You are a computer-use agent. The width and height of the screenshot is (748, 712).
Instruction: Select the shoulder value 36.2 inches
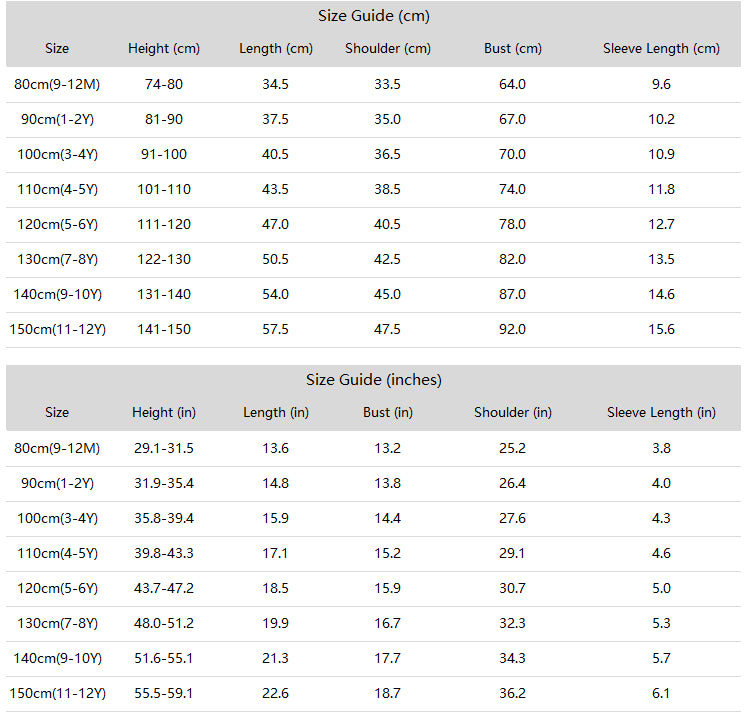tap(512, 693)
